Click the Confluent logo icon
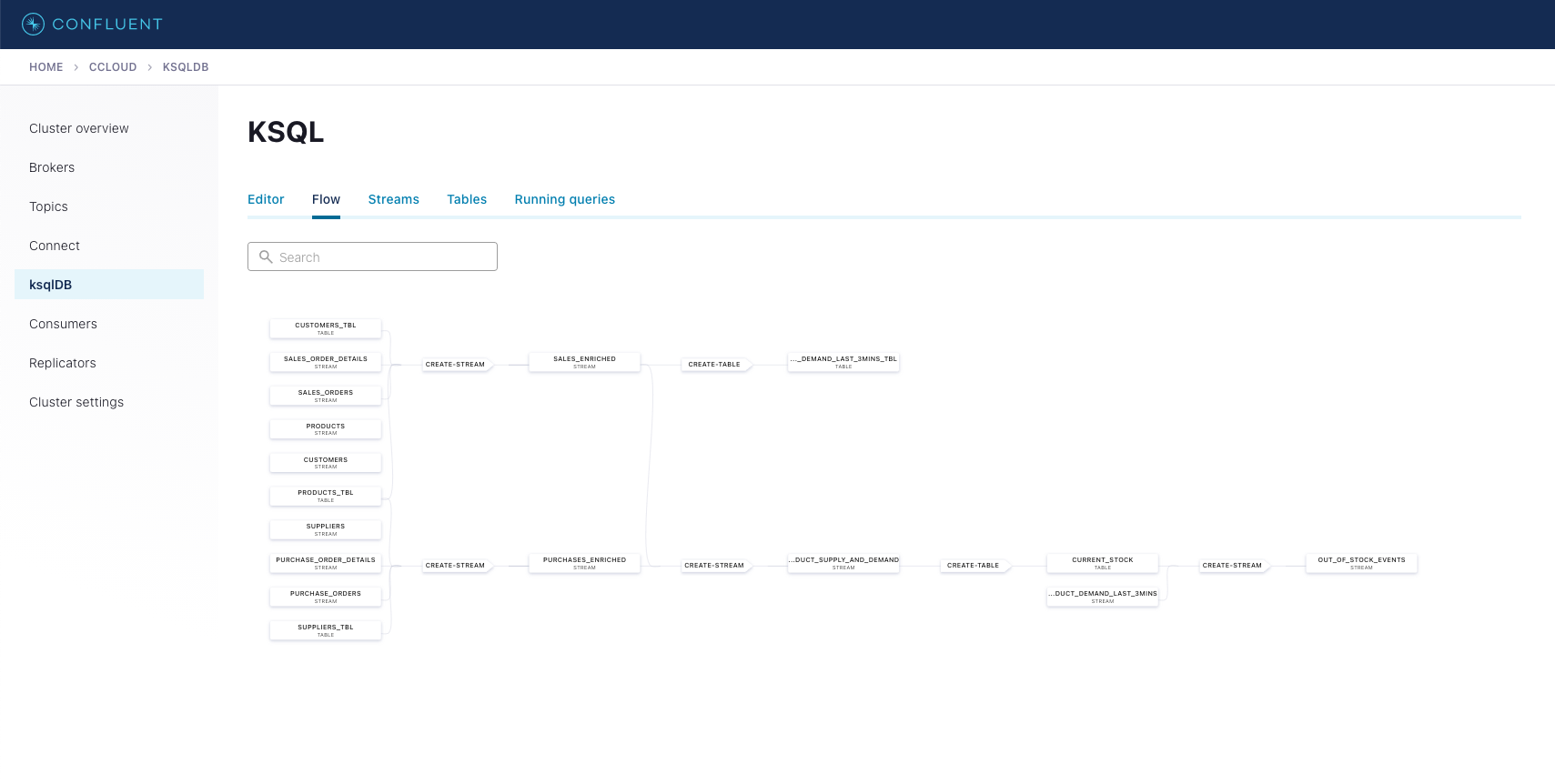Image resolution: width=1555 pixels, height=784 pixels. coord(33,24)
